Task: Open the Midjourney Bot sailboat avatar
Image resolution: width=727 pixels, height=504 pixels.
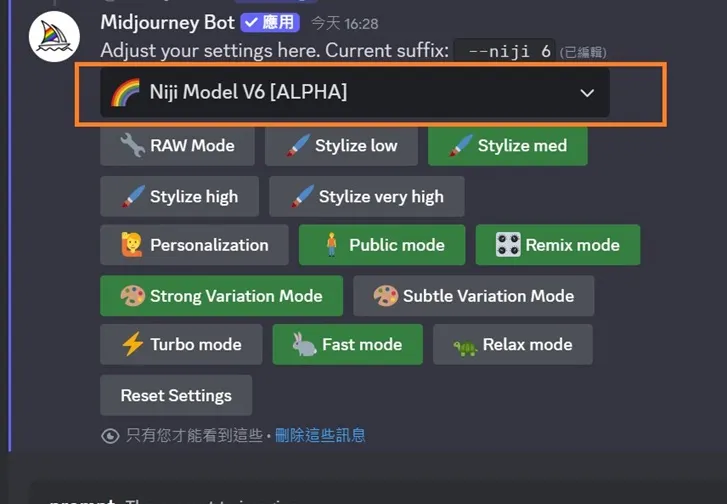Action: [54, 37]
